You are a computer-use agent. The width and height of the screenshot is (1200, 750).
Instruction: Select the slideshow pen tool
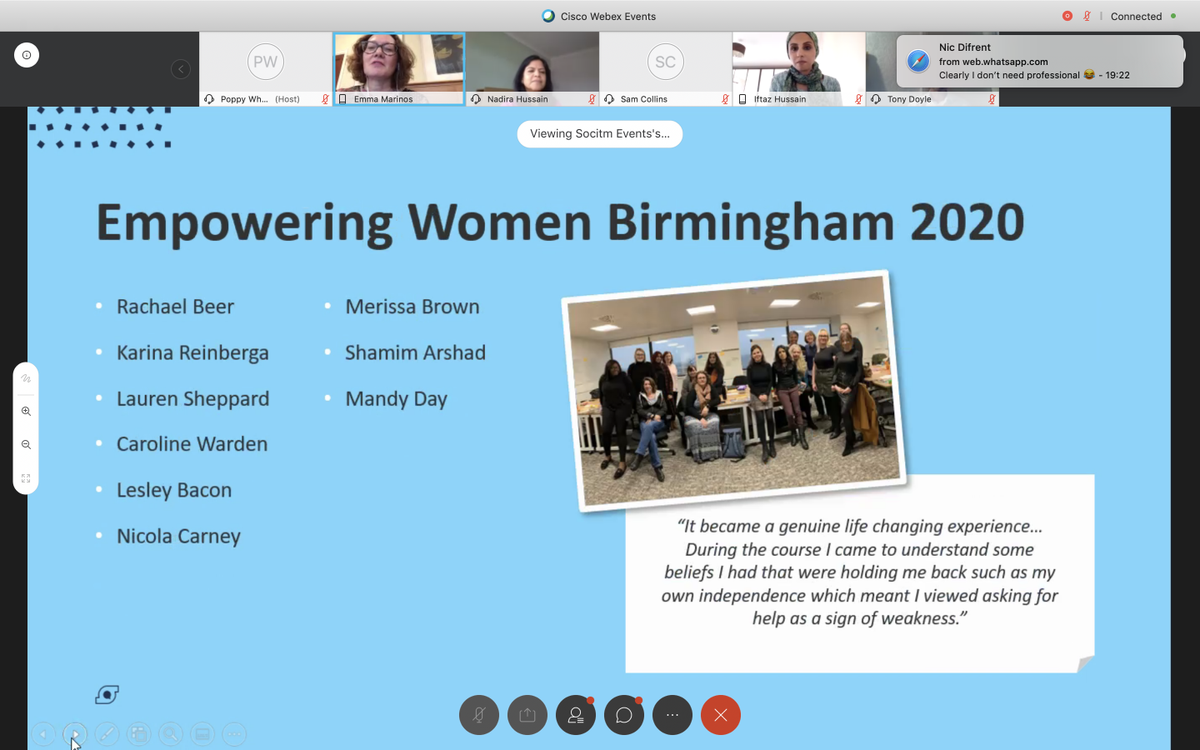click(107, 734)
